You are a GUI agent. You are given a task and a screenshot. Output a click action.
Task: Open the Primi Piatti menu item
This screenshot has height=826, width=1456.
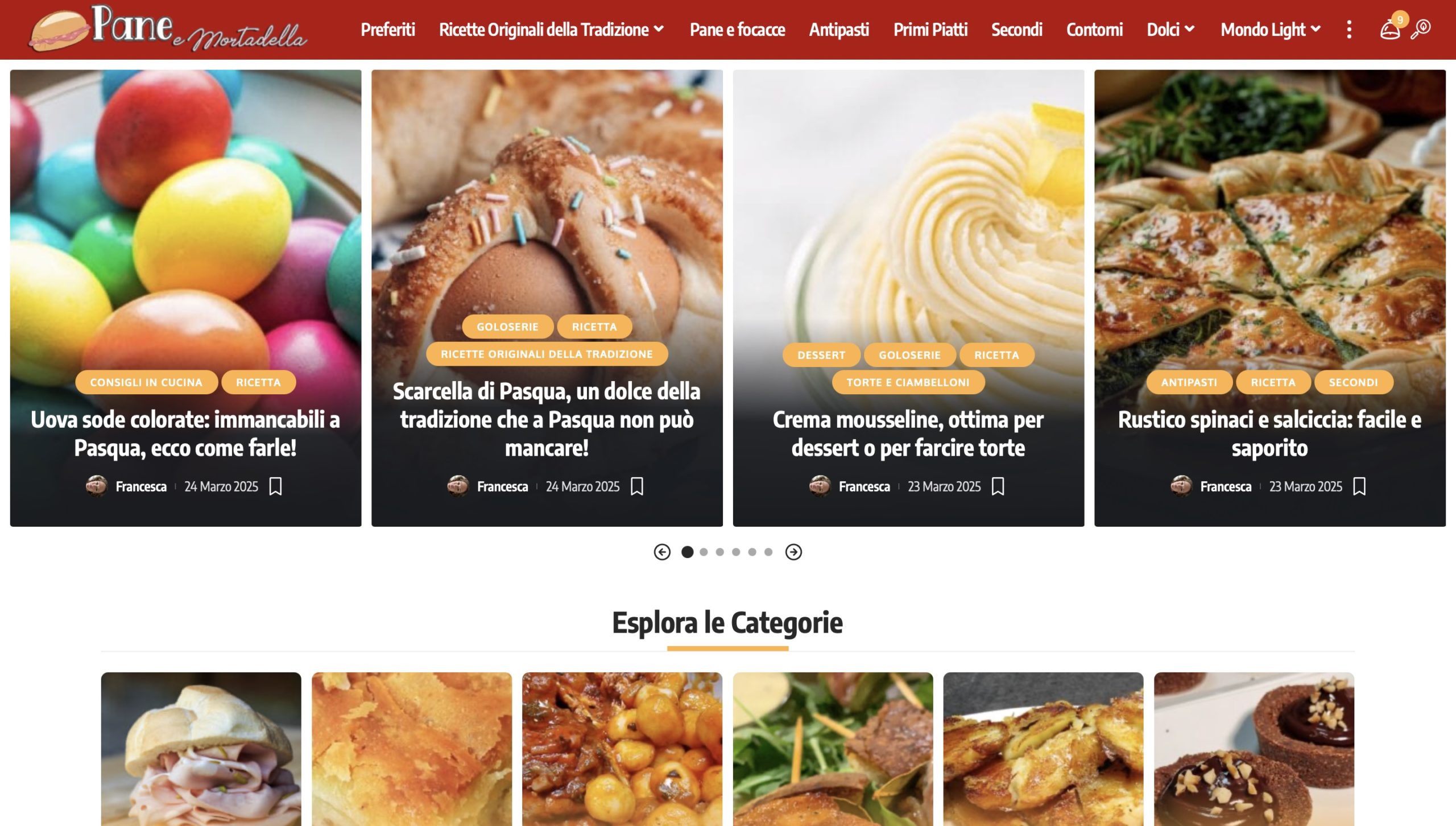pos(930,30)
